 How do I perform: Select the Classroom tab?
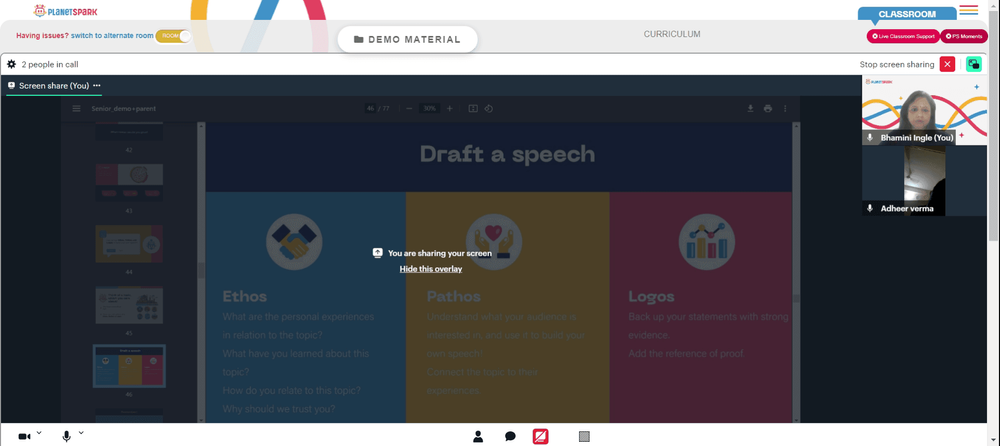[x=906, y=15]
